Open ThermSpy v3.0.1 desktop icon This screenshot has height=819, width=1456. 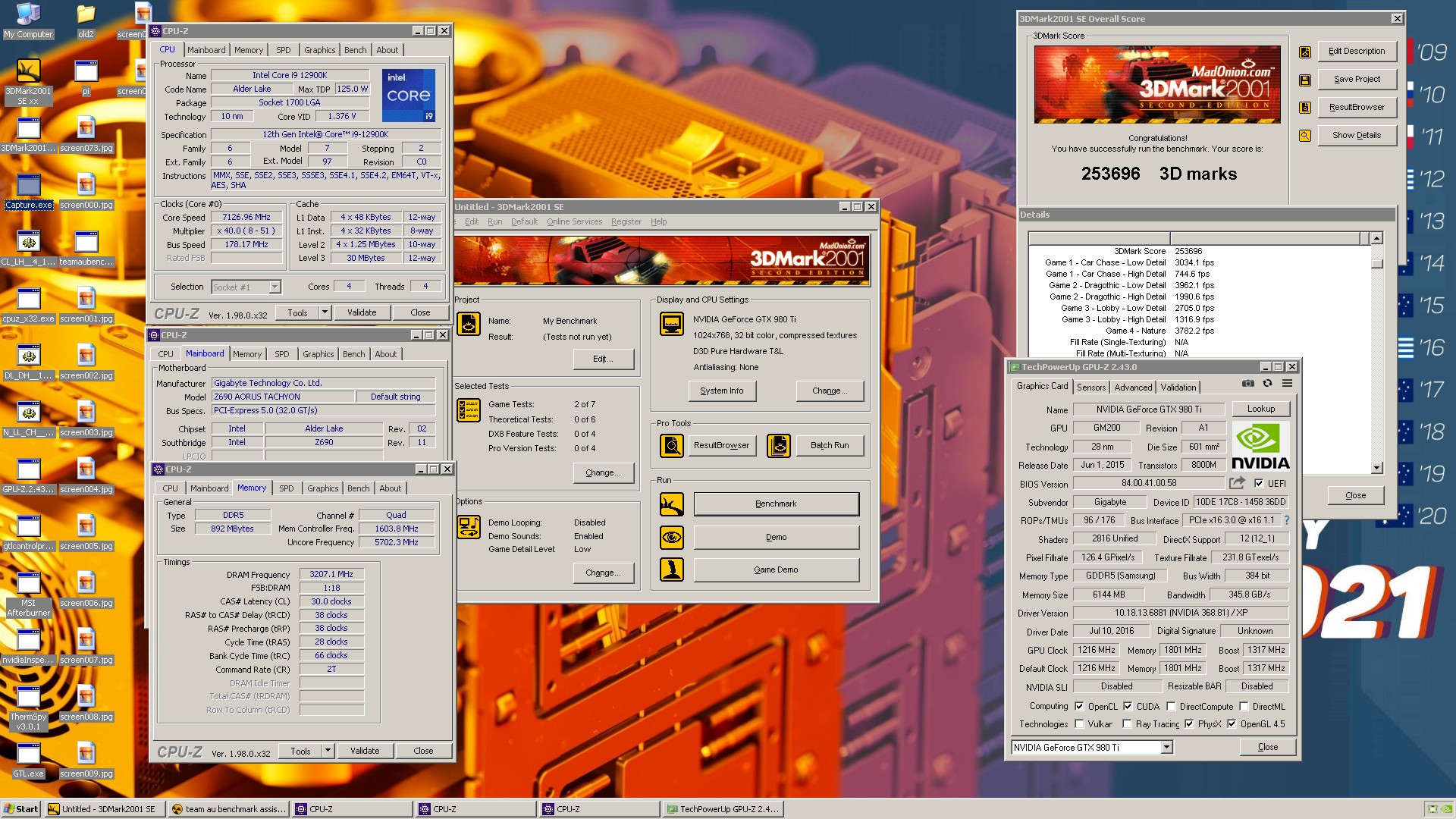pyautogui.click(x=28, y=708)
